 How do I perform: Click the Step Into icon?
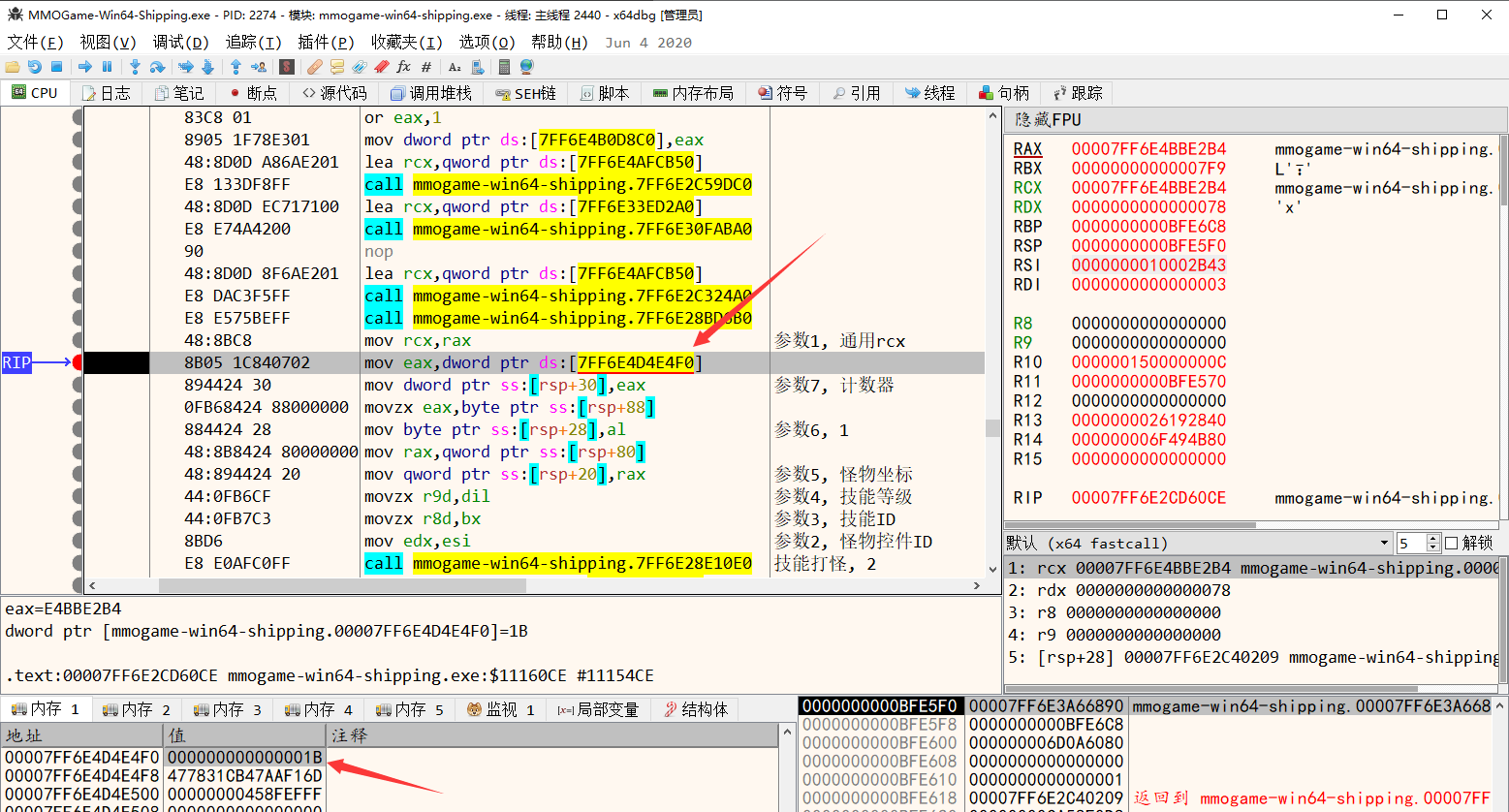pyautogui.click(x=135, y=67)
